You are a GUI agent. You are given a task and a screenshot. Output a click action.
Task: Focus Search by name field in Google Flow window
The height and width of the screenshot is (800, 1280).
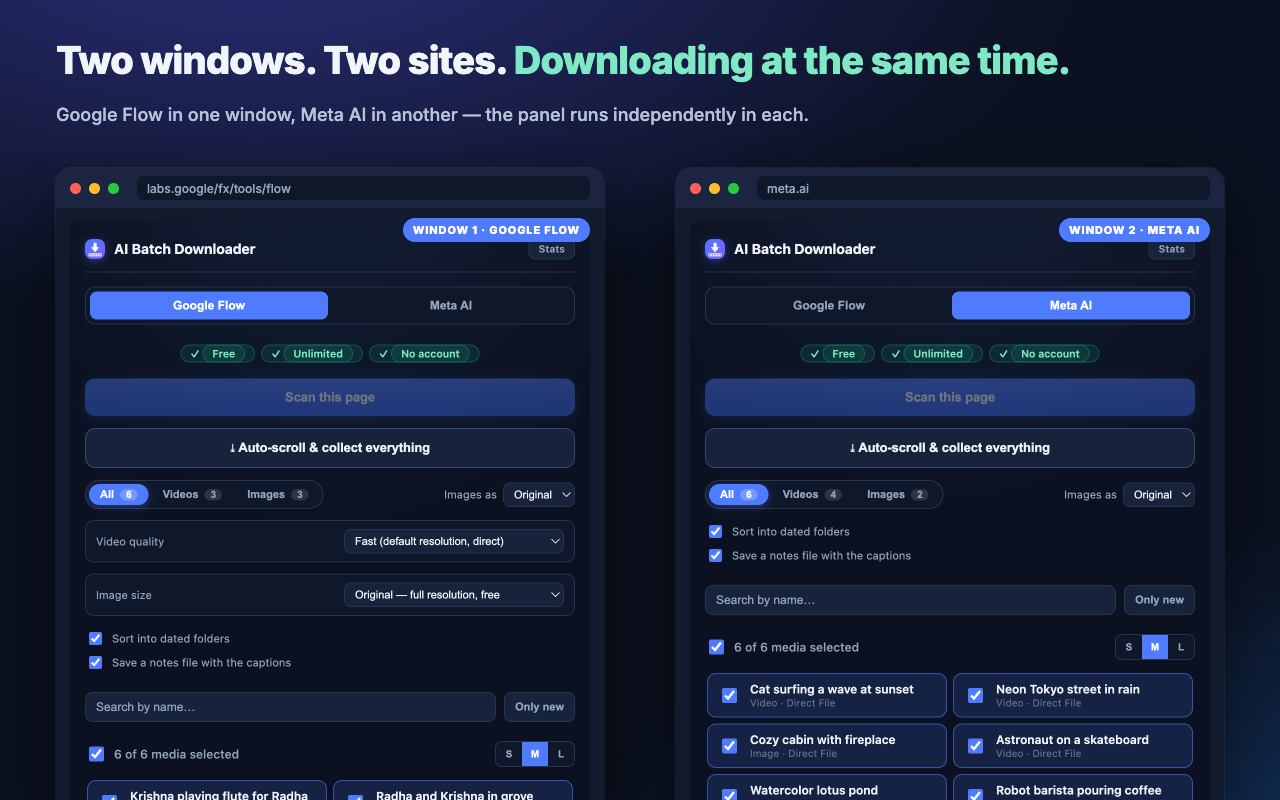[x=290, y=707]
